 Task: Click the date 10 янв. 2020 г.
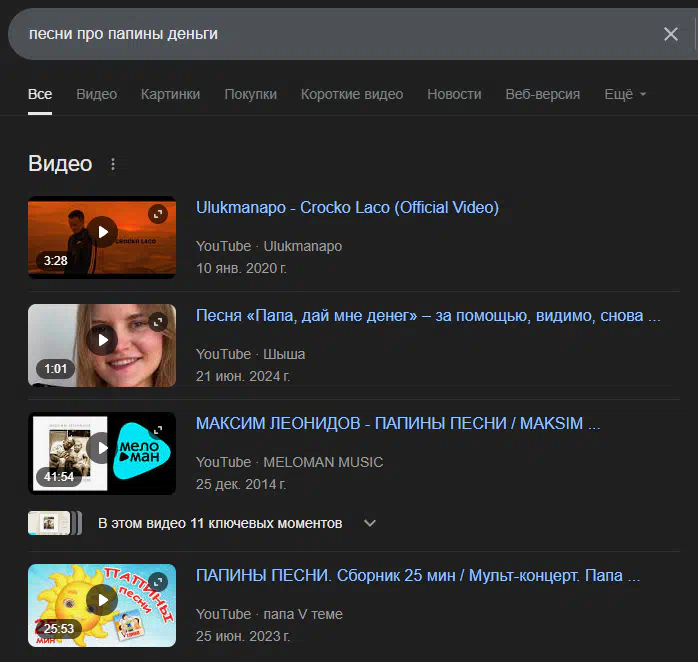pyautogui.click(x=241, y=268)
